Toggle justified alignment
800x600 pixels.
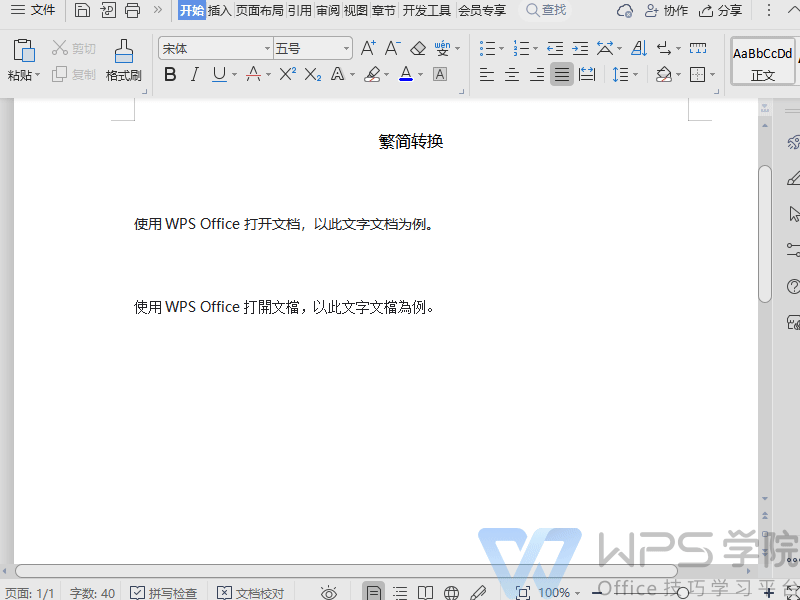(x=562, y=74)
